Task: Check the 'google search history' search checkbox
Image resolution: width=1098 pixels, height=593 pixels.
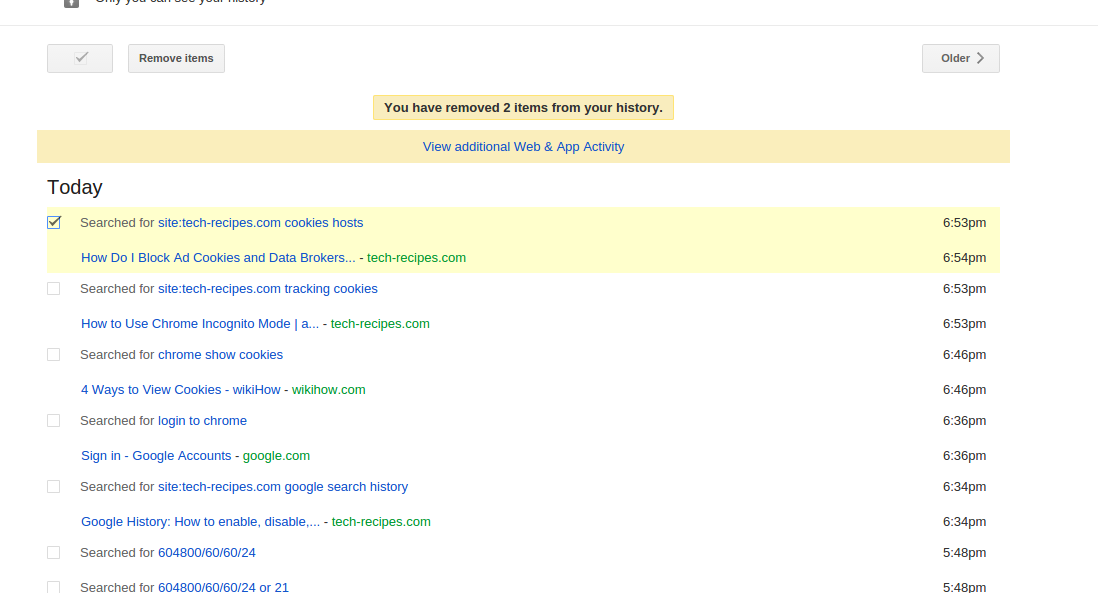Action: pyautogui.click(x=54, y=486)
